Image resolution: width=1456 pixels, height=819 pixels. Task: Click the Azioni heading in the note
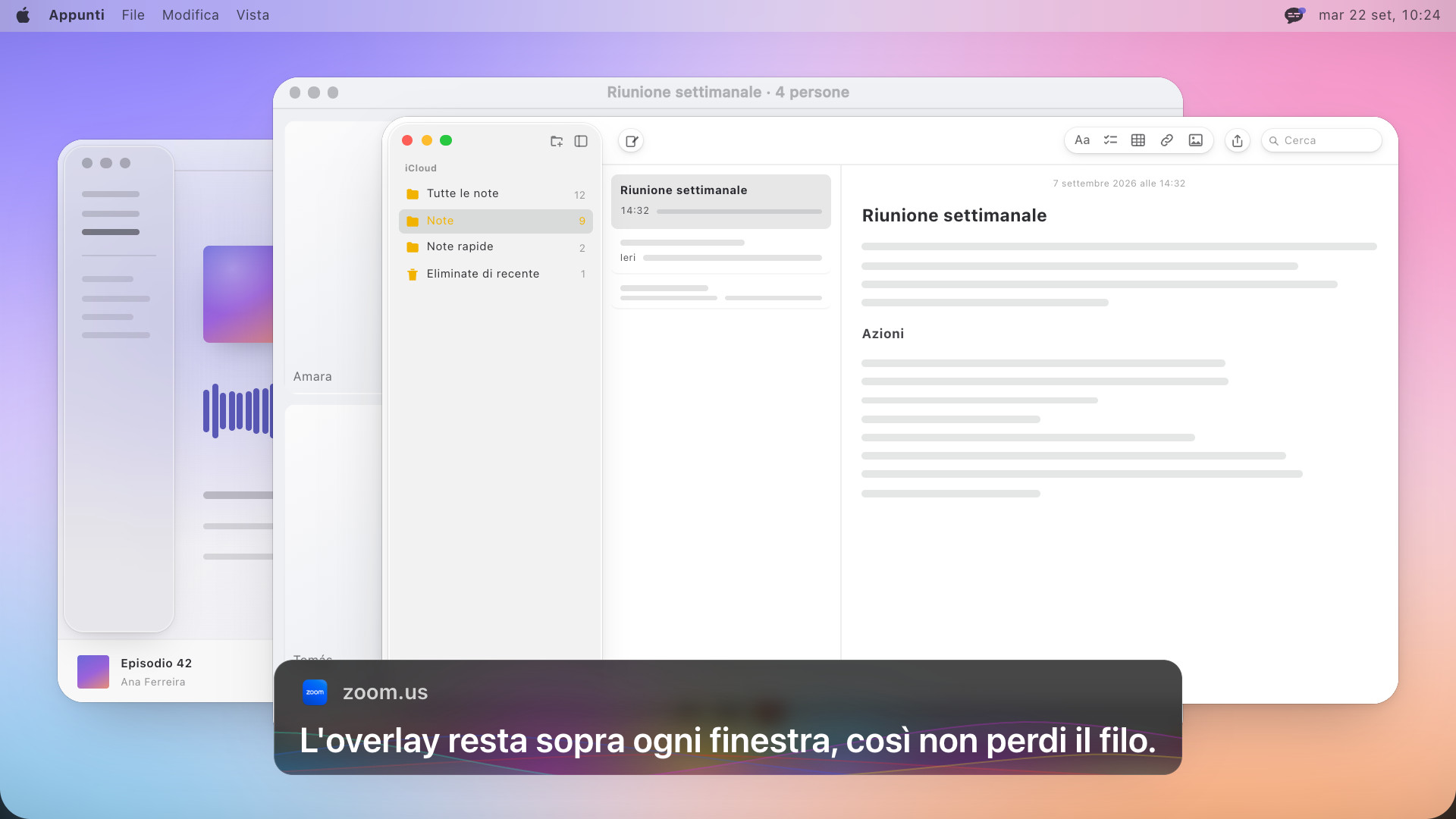coord(883,334)
